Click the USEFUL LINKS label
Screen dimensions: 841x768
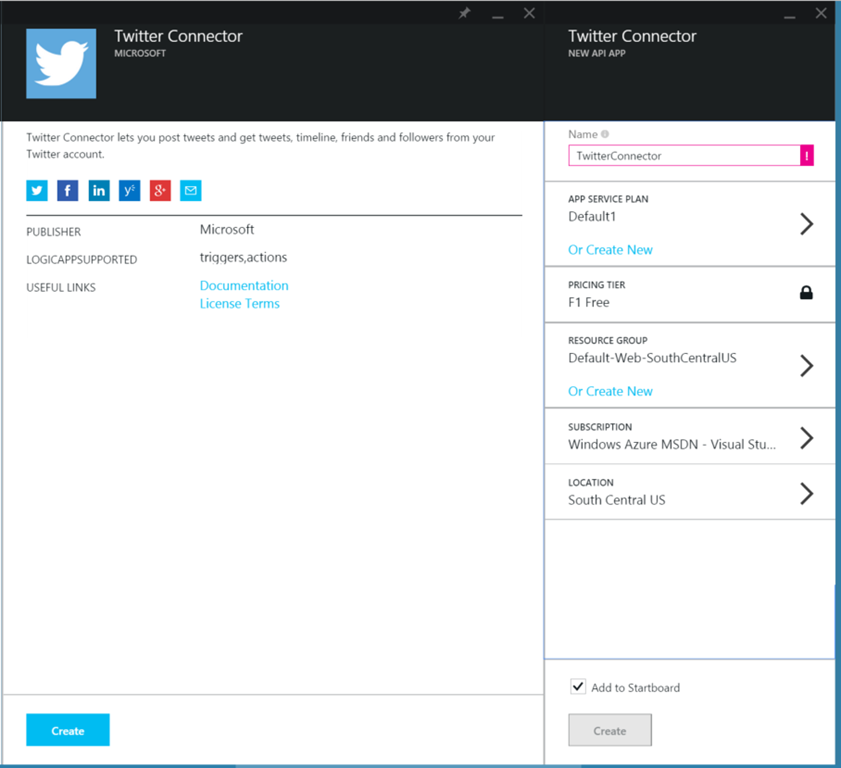[61, 287]
